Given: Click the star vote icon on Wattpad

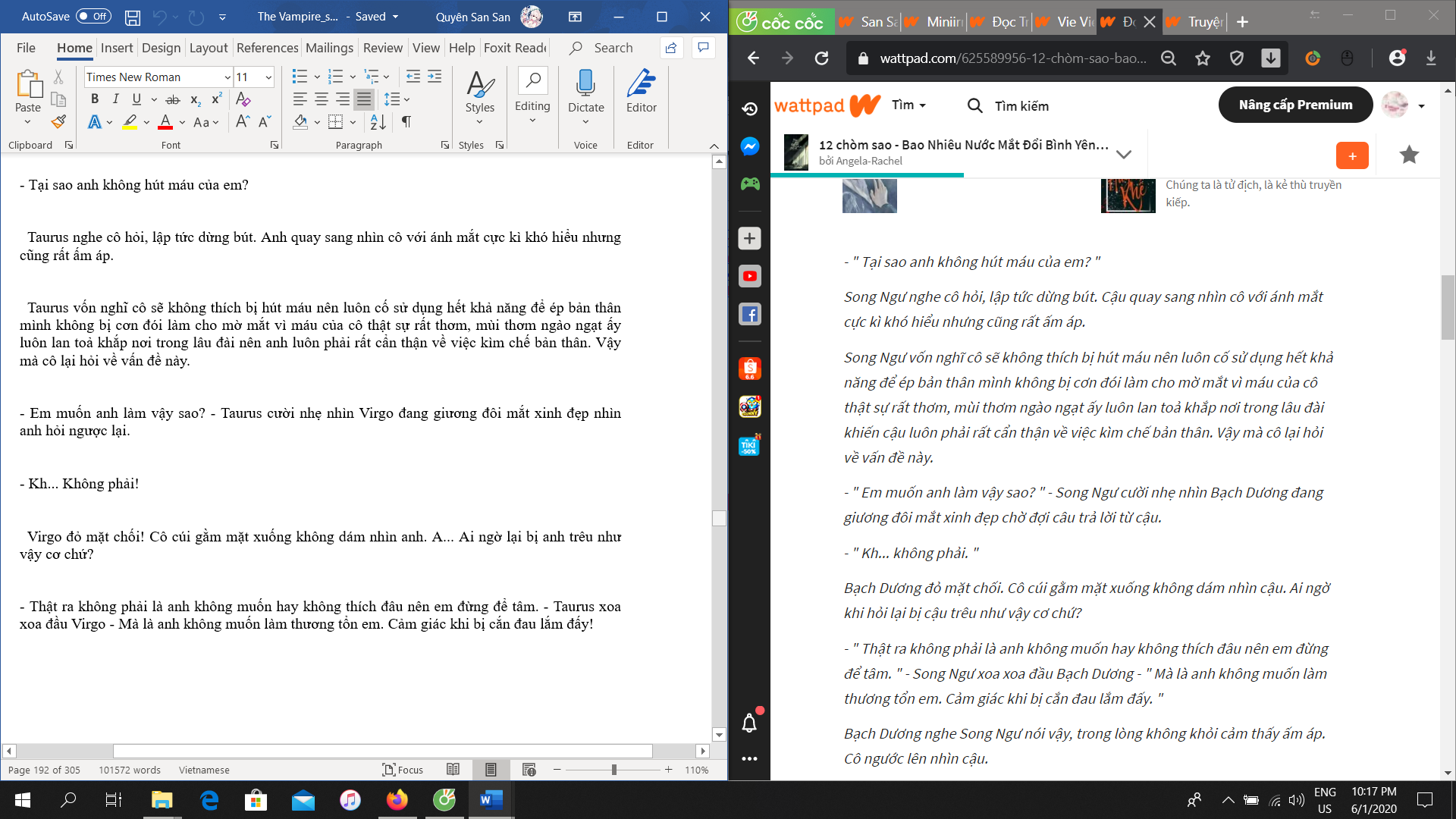Looking at the screenshot, I should point(1409,155).
